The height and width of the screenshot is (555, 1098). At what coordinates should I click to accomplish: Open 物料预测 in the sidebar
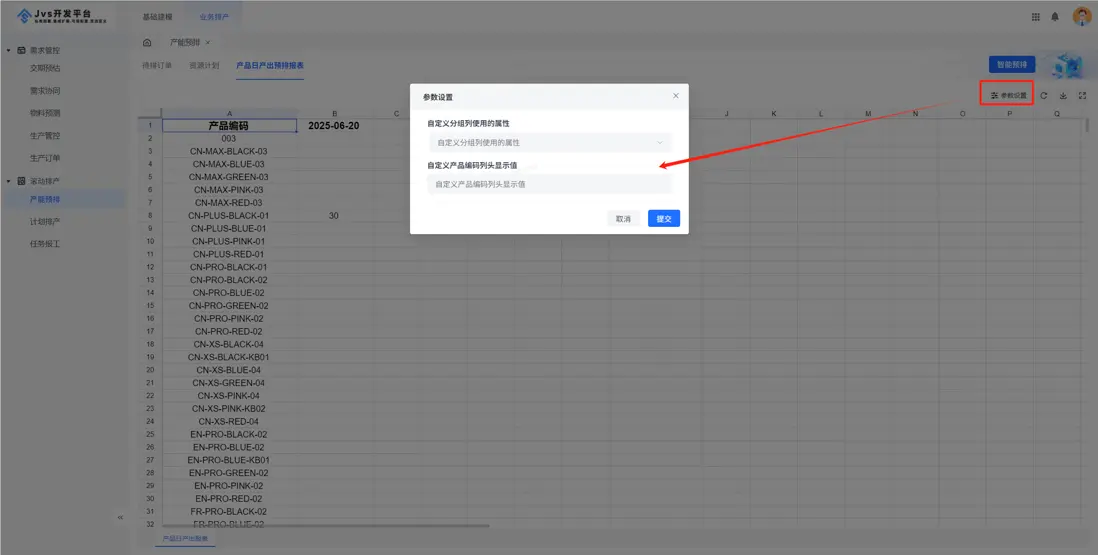coord(45,113)
